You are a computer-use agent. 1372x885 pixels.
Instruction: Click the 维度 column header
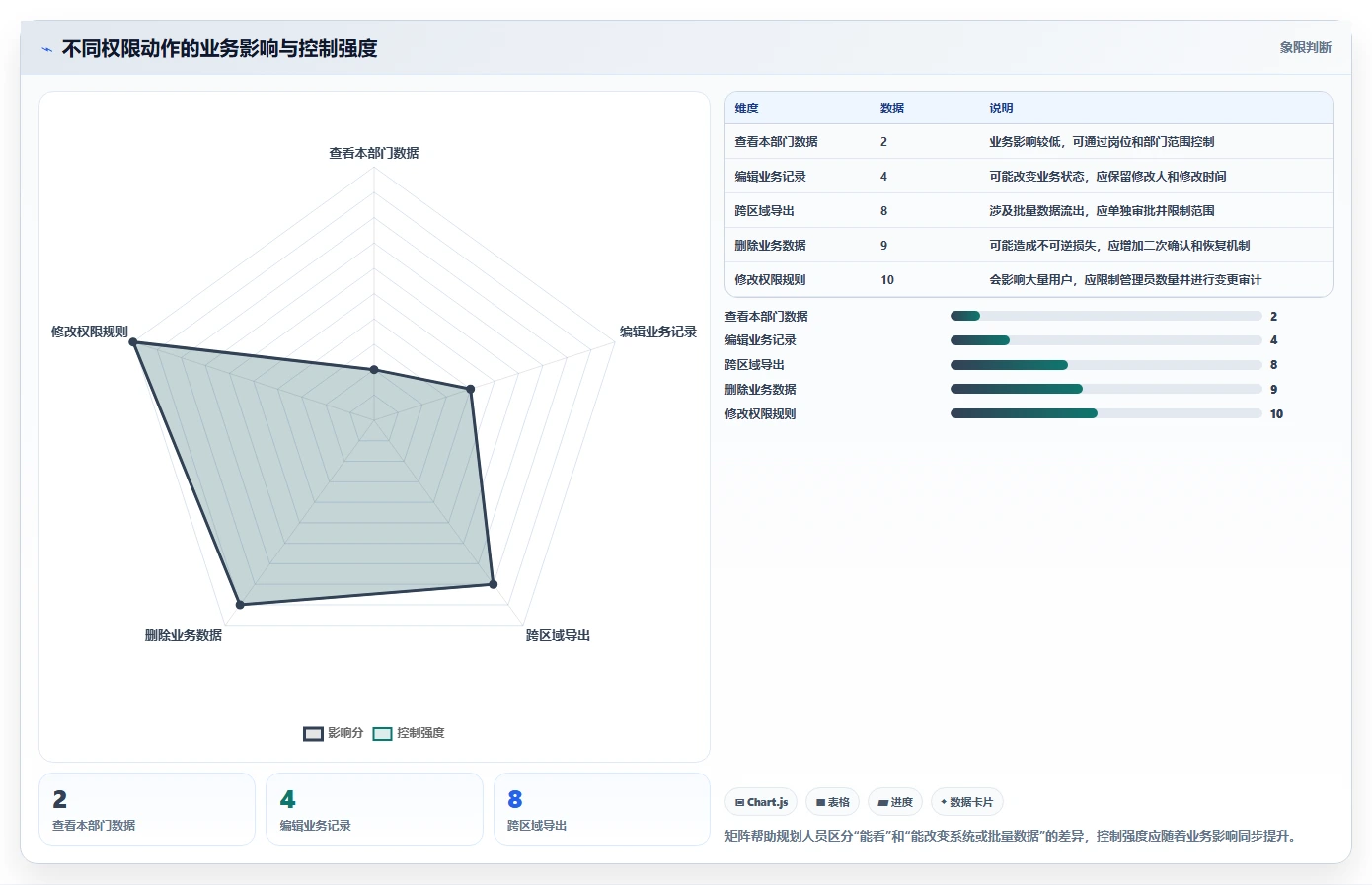pos(747,109)
